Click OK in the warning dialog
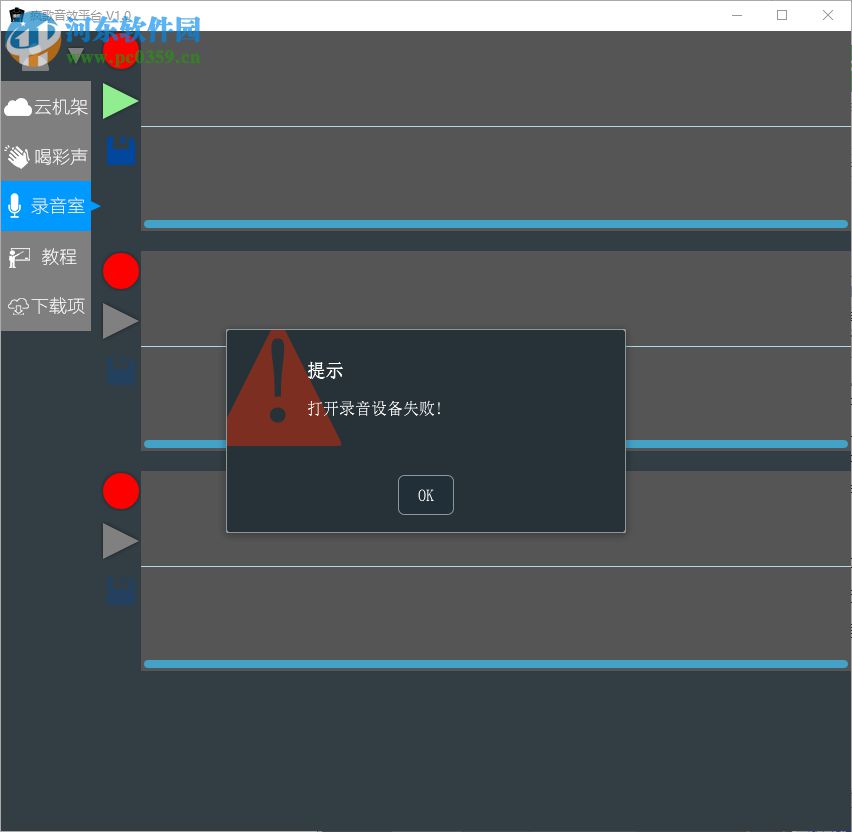This screenshot has height=832, width=852. point(425,495)
